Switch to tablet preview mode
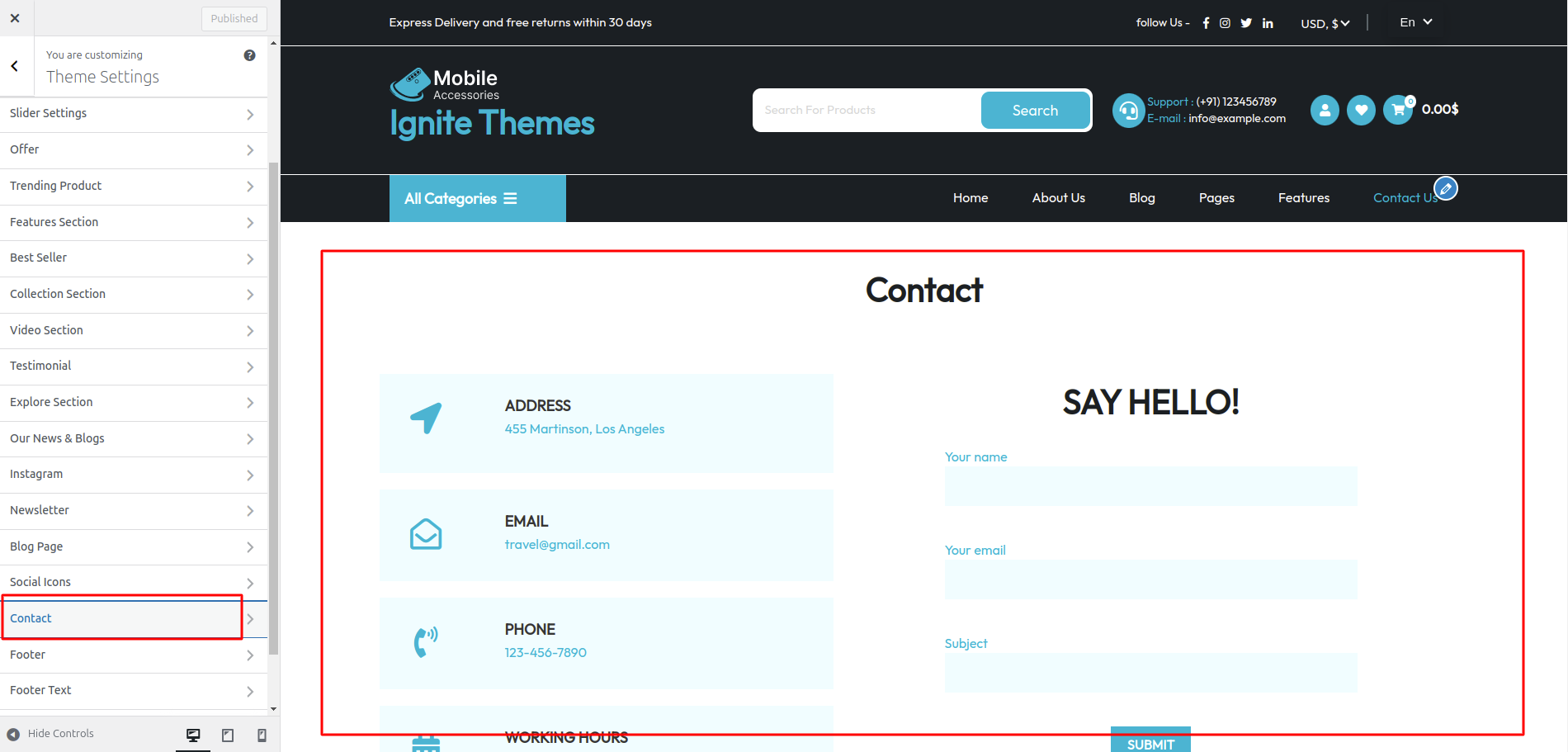 228,735
